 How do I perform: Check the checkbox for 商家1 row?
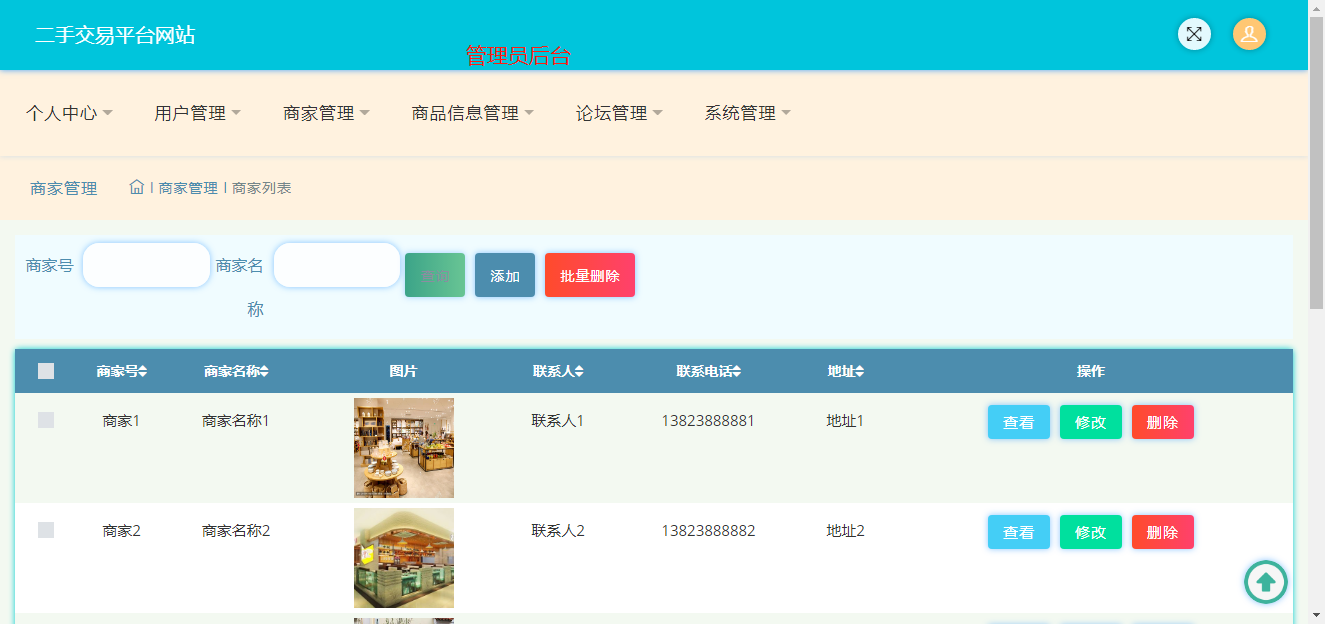coord(46,420)
